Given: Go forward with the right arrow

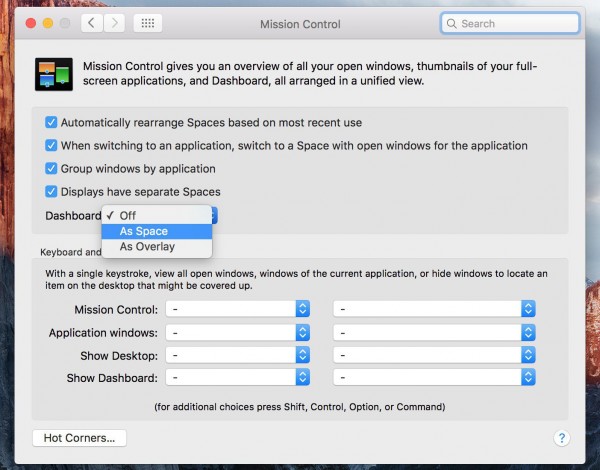Looking at the screenshot, I should click(114, 23).
